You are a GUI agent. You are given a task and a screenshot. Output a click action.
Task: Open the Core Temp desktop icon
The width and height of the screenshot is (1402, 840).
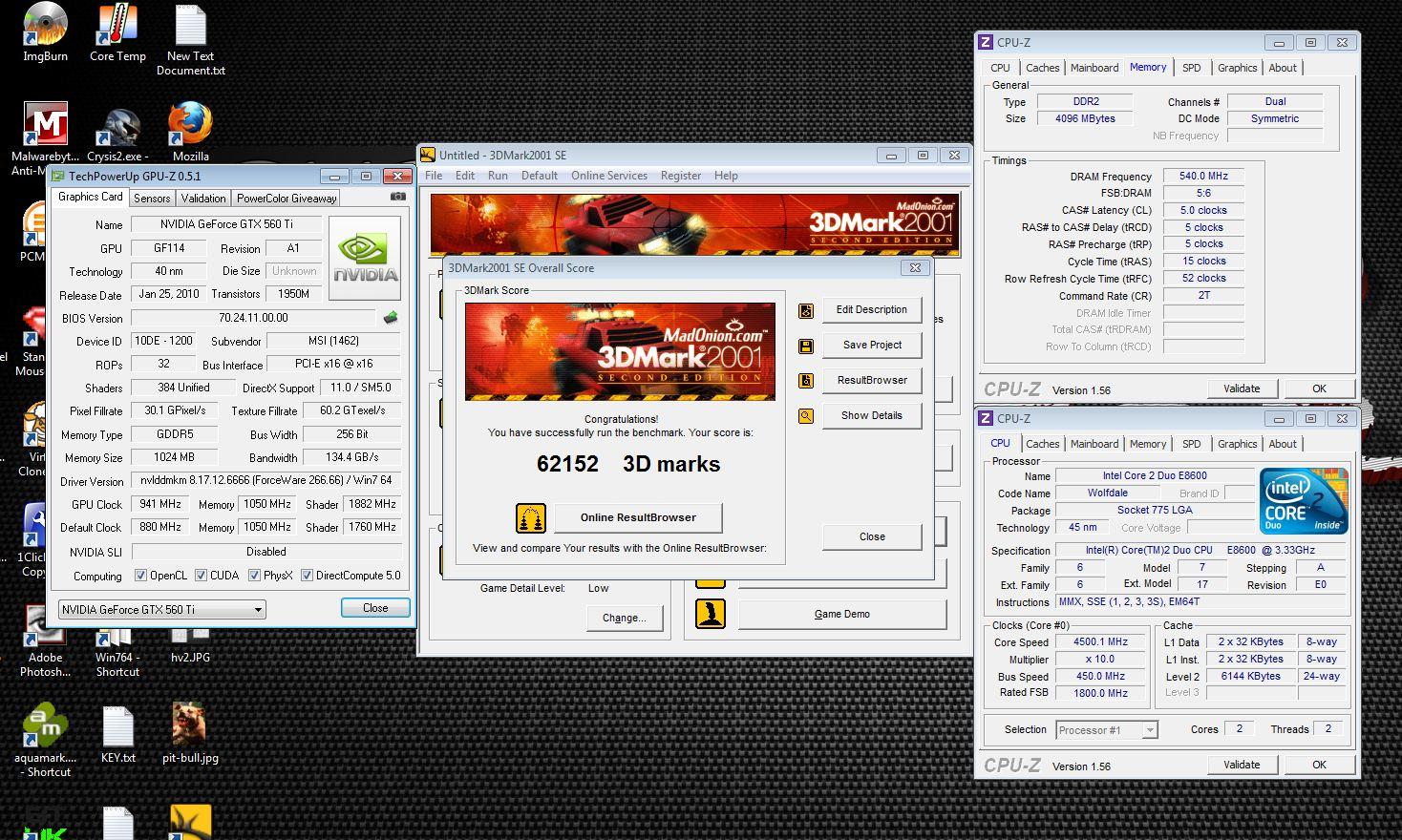117,33
